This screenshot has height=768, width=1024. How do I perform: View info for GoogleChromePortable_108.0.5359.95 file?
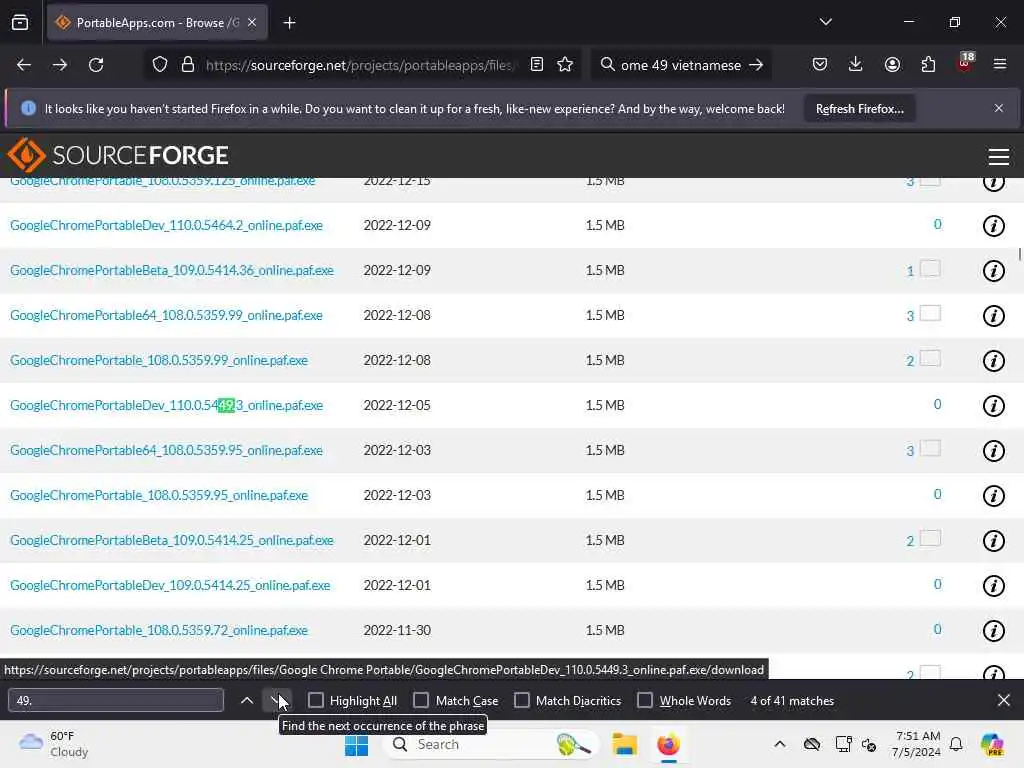coord(993,496)
